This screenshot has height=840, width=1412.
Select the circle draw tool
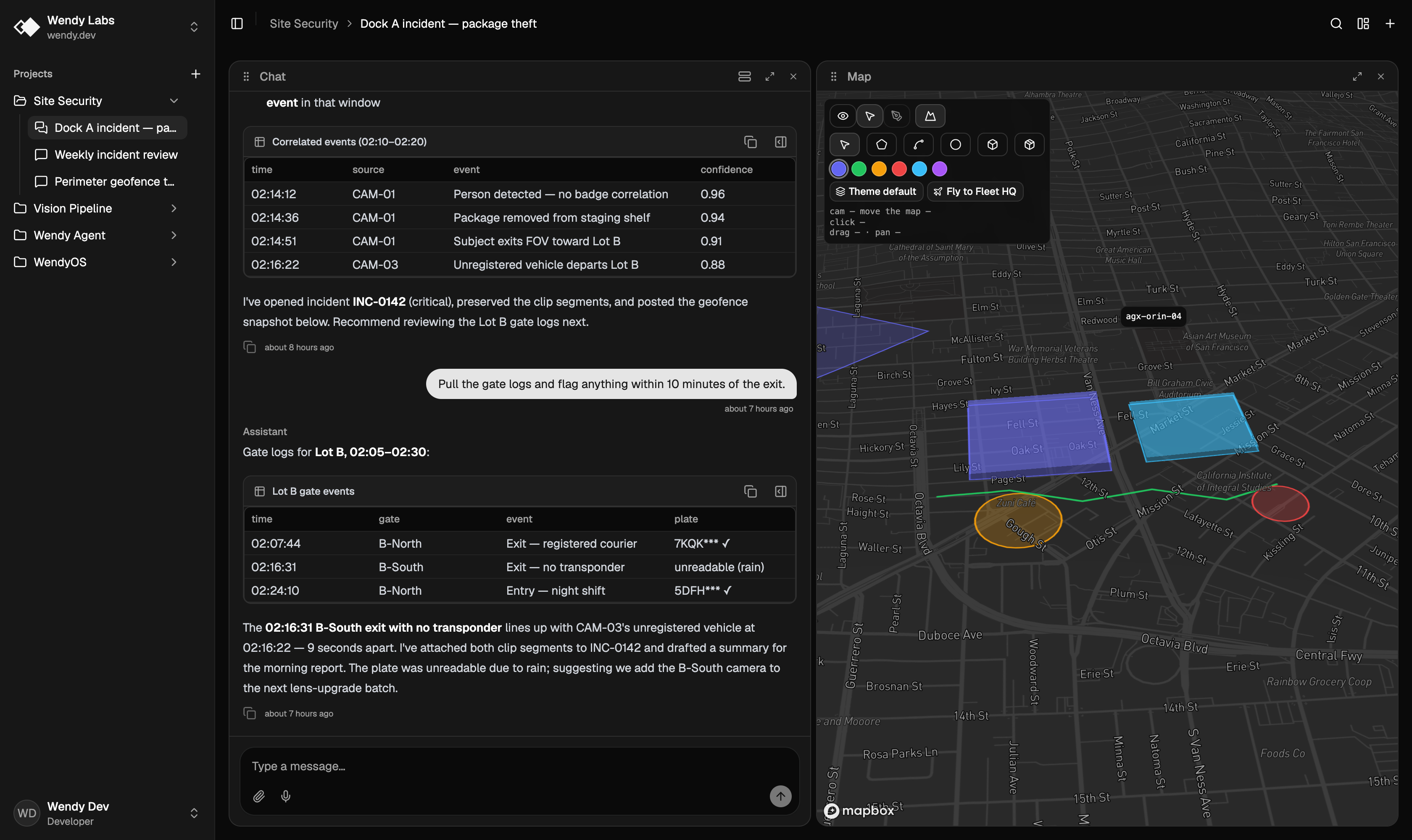[x=955, y=144]
